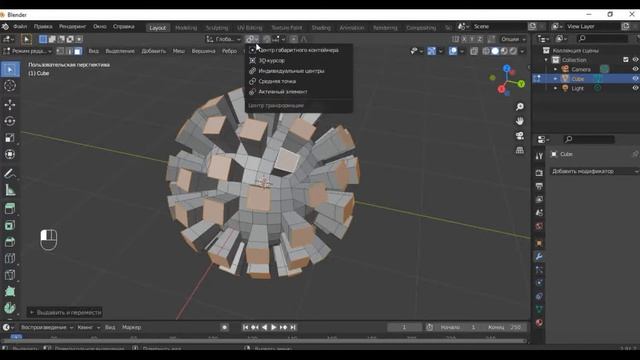Image resolution: width=640 pixels, height=360 pixels.
Task: Toggle camera view icon in viewport
Action: pyautogui.click(x=520, y=136)
